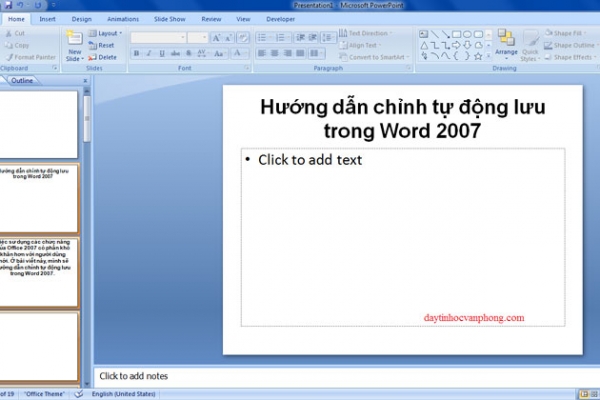The height and width of the screenshot is (400, 600).
Task: Select the Text Box shape
Action: coord(424,34)
